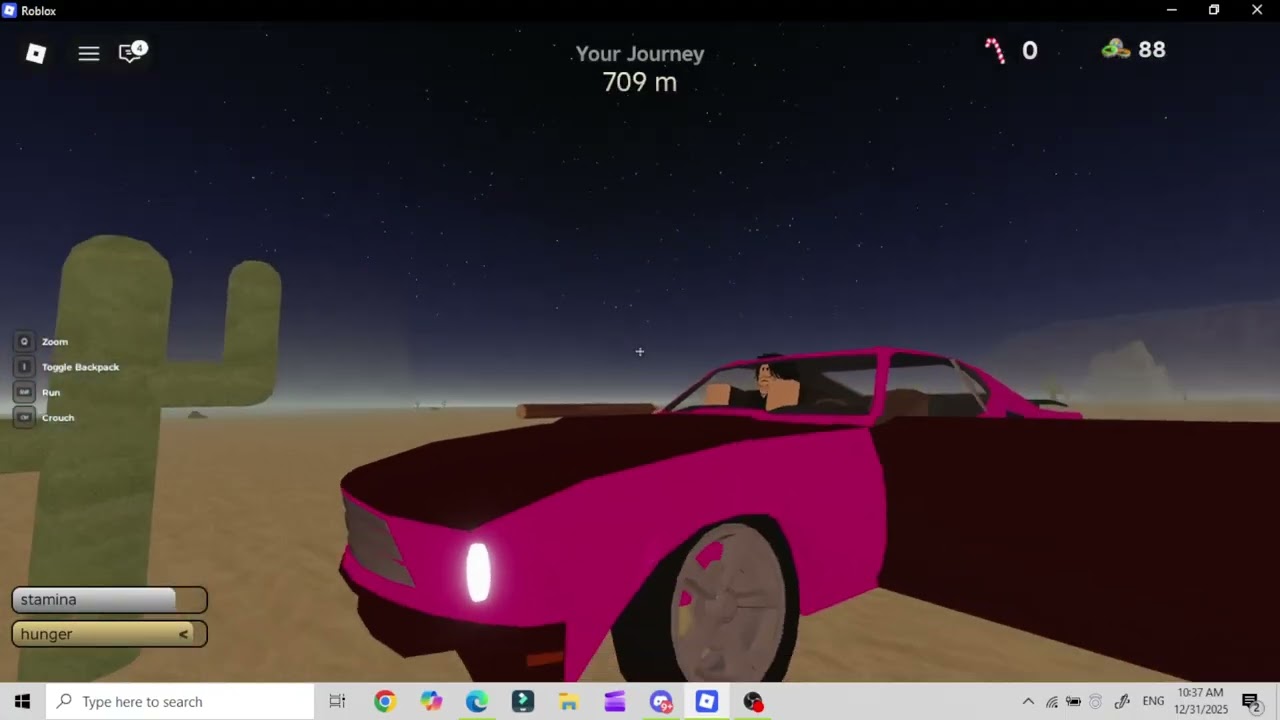This screenshot has width=1280, height=720.
Task: Click the pink car's glowing headlight
Action: coord(479,572)
